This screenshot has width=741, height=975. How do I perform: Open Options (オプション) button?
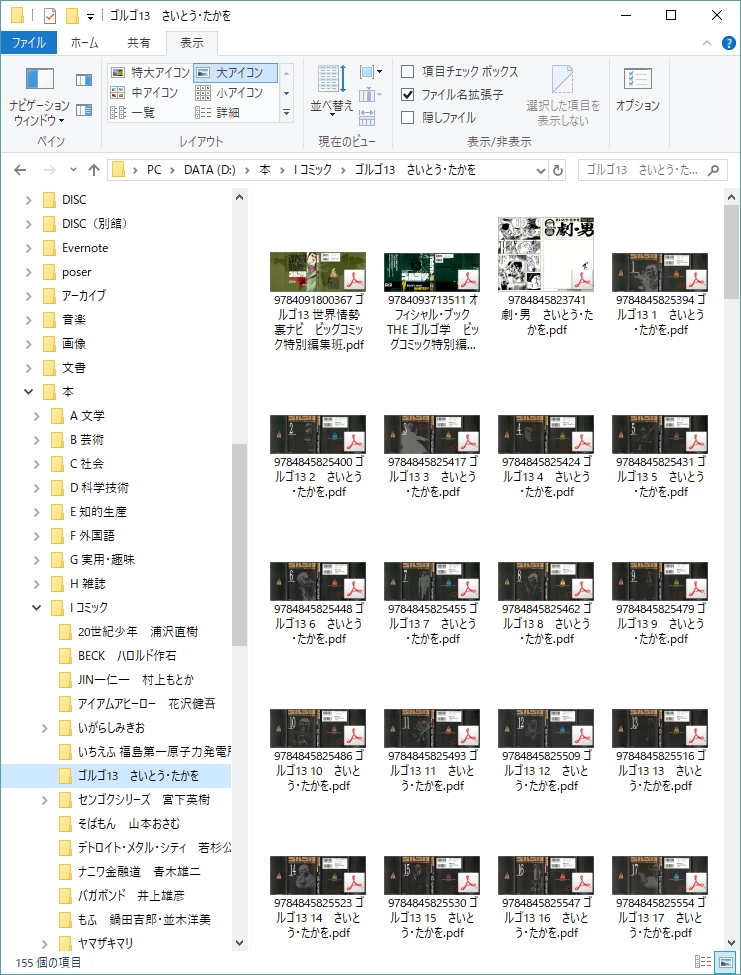coord(638,91)
